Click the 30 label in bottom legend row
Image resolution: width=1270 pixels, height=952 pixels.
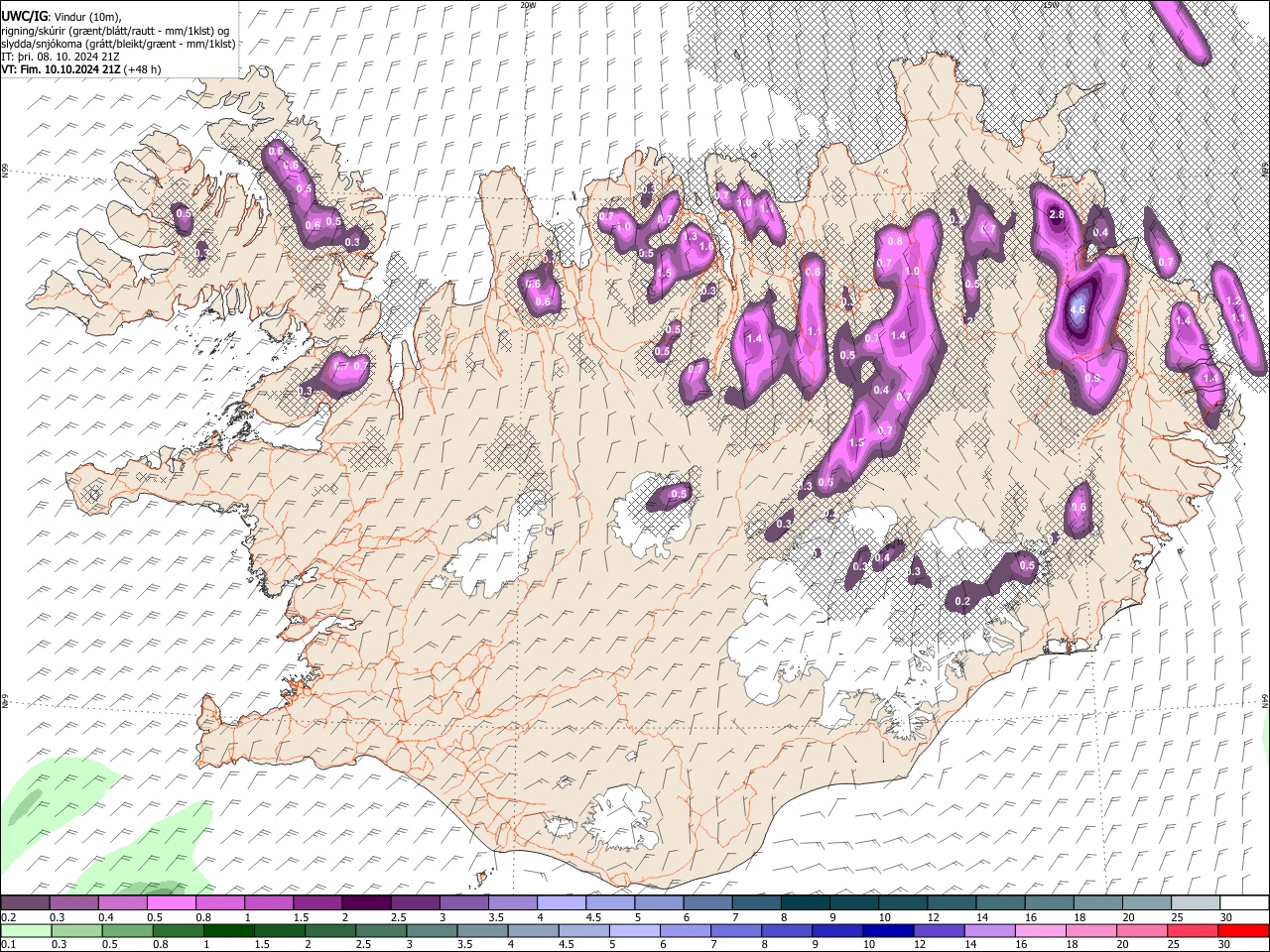point(1222,944)
